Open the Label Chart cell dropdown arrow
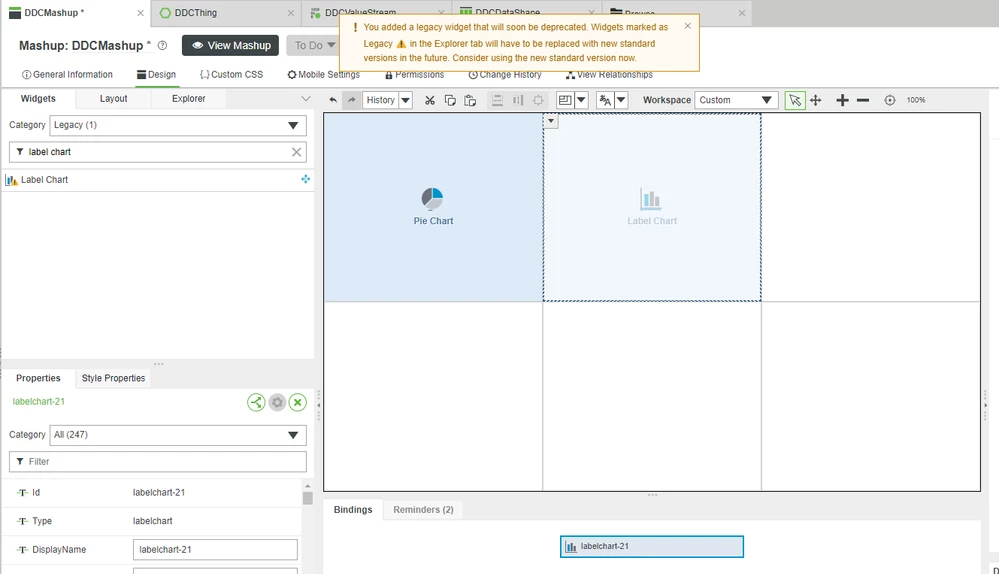The height and width of the screenshot is (574, 999). pos(551,121)
